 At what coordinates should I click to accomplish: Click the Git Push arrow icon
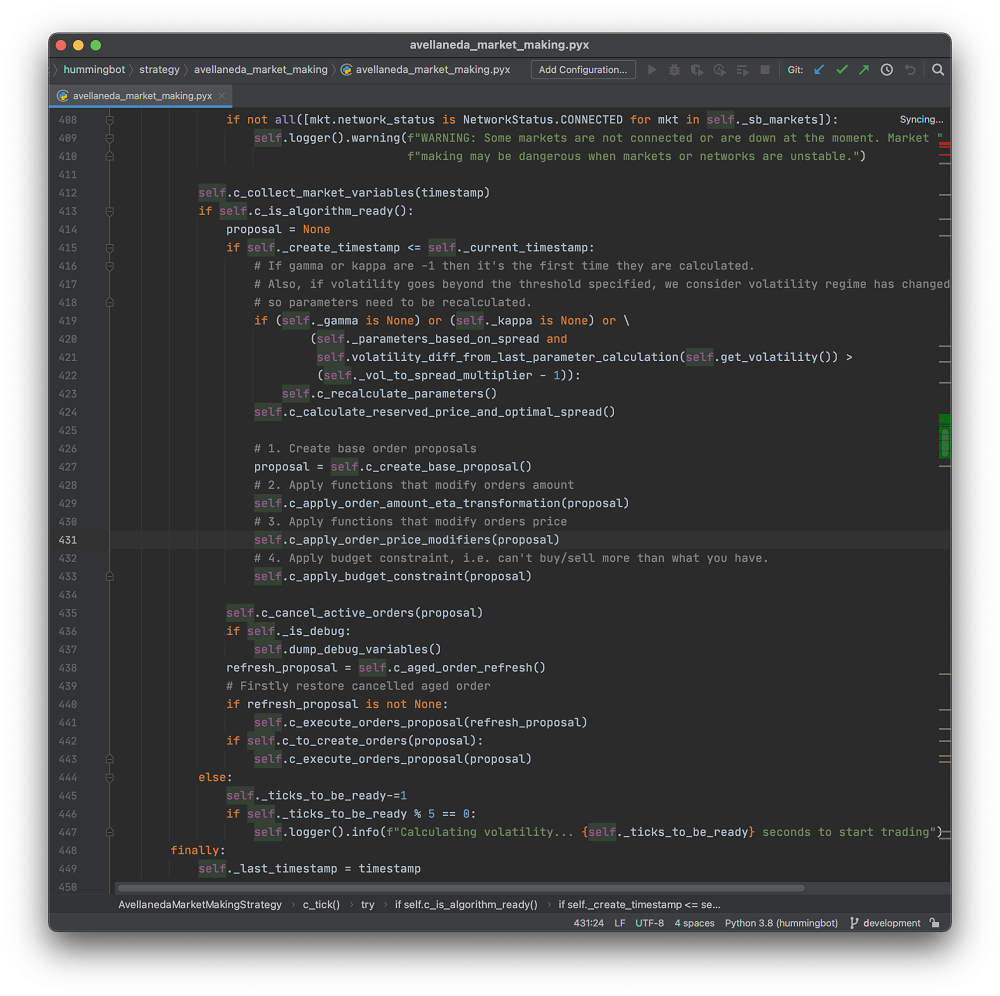coord(864,70)
